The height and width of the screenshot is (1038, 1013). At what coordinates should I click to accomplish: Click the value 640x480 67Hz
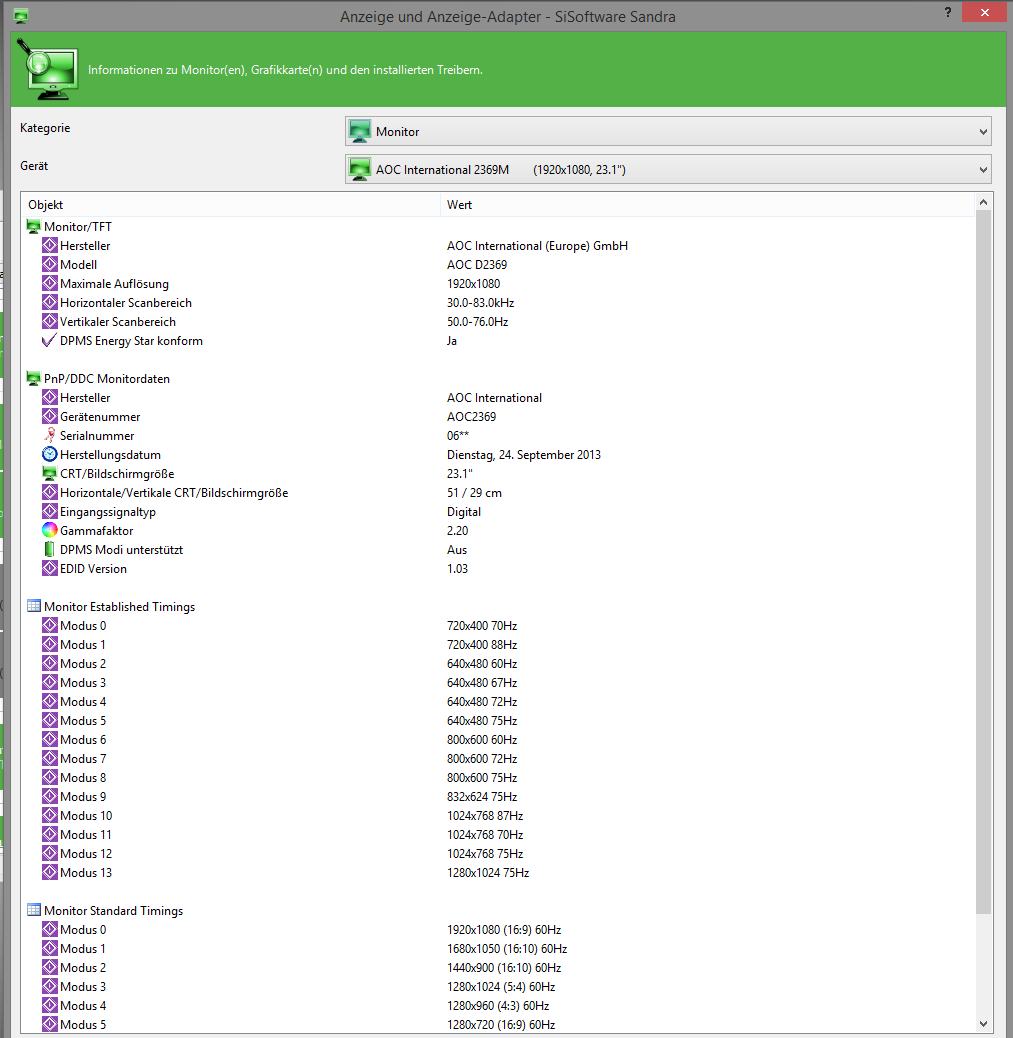482,683
